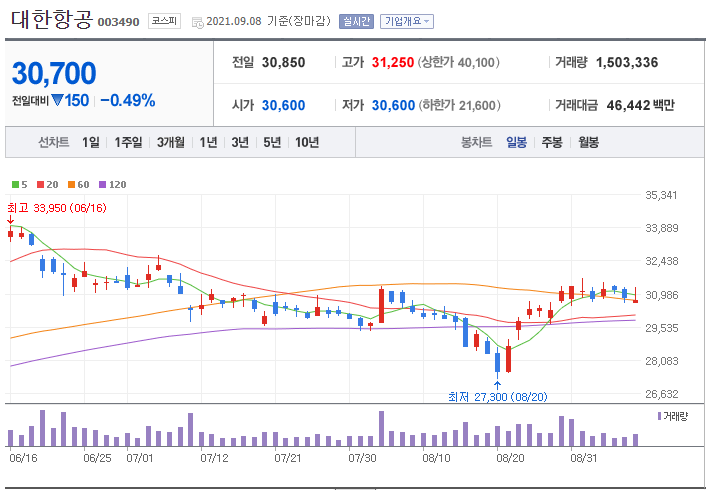
Task: Click the 32,438 price axis label
Action: pos(661,261)
